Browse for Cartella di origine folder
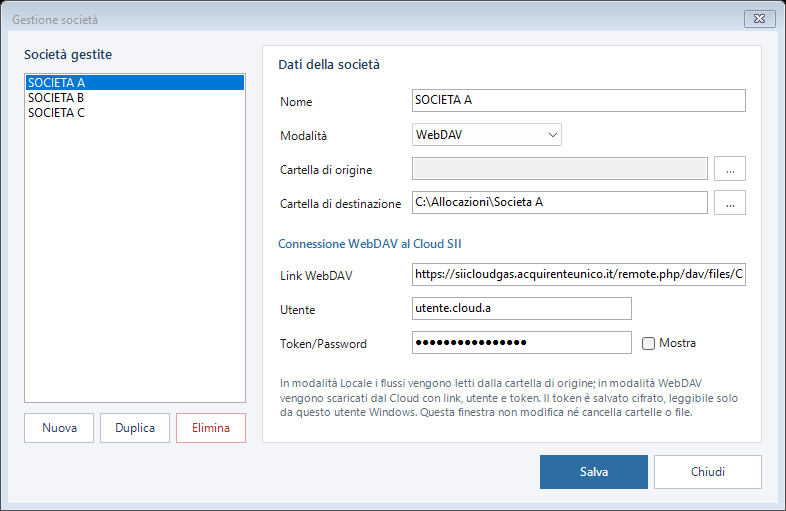Viewport: 786px width, 511px height. [730, 168]
